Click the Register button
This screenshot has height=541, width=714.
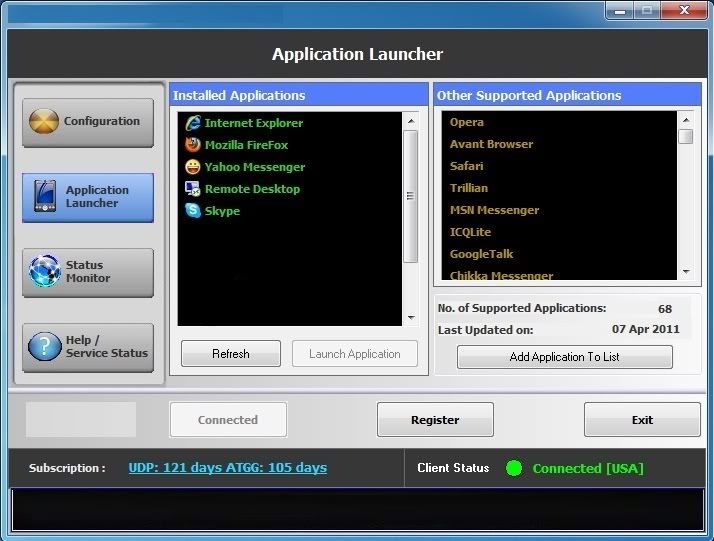[435, 419]
